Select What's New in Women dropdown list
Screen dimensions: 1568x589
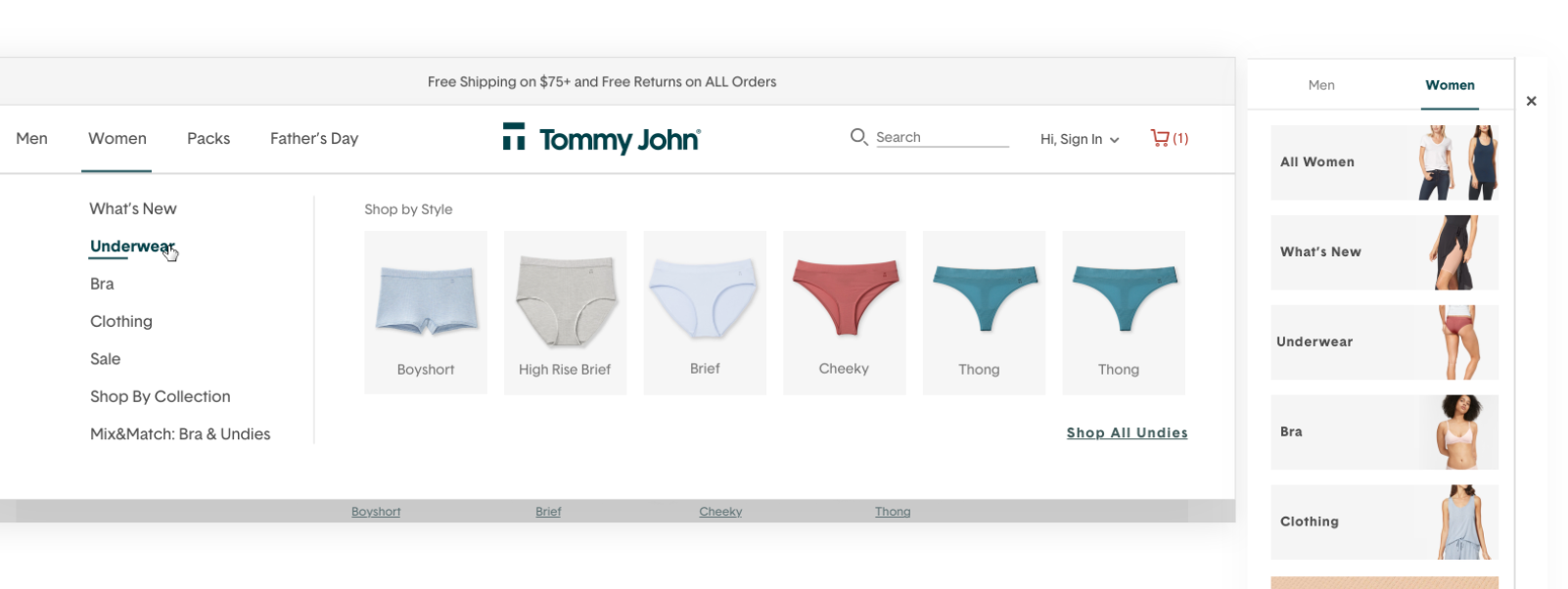pos(133,208)
